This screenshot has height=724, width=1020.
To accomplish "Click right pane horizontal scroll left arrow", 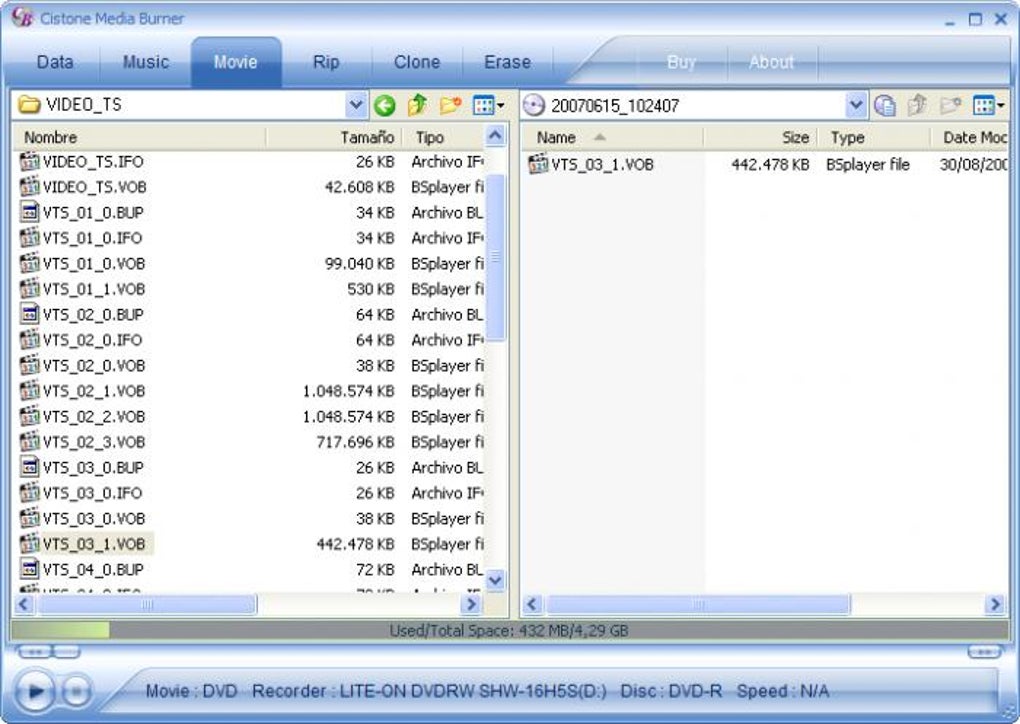I will point(532,604).
